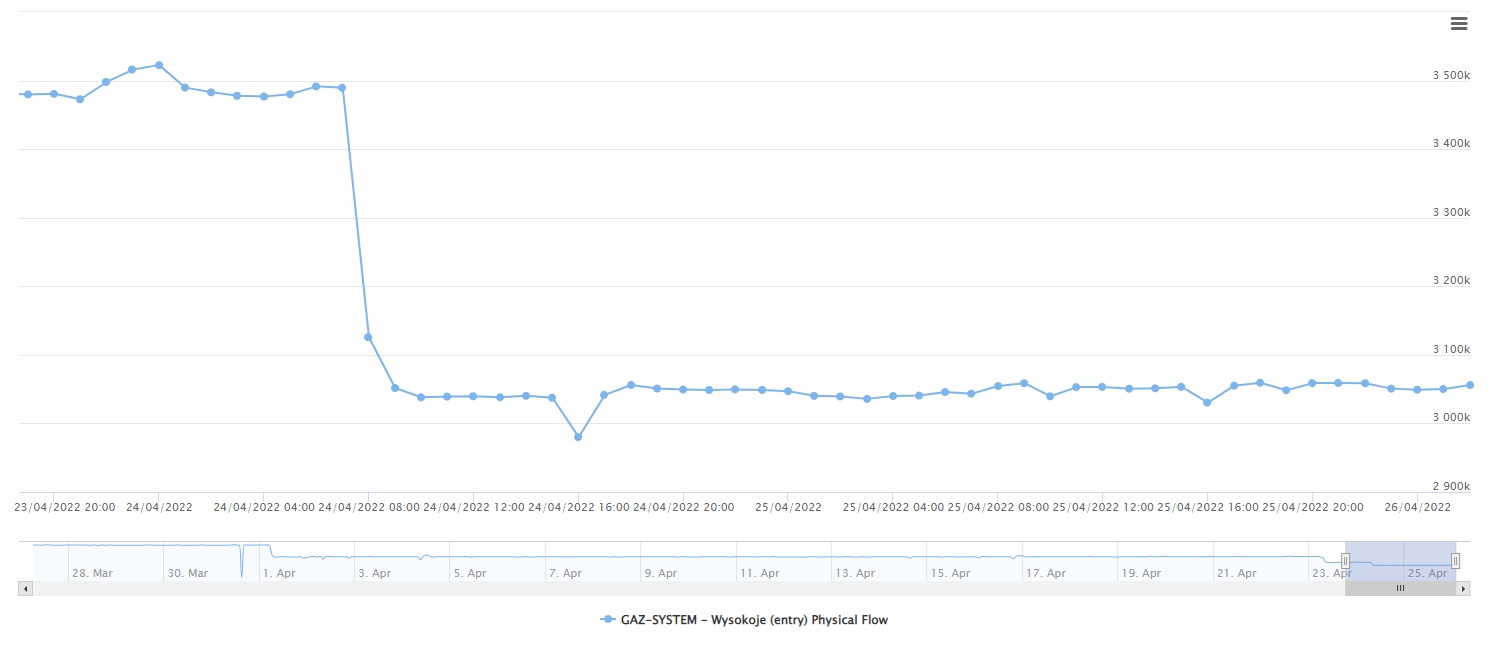Click the navigator's left range handle
Viewport: 1491px width, 652px height.
(1346, 561)
